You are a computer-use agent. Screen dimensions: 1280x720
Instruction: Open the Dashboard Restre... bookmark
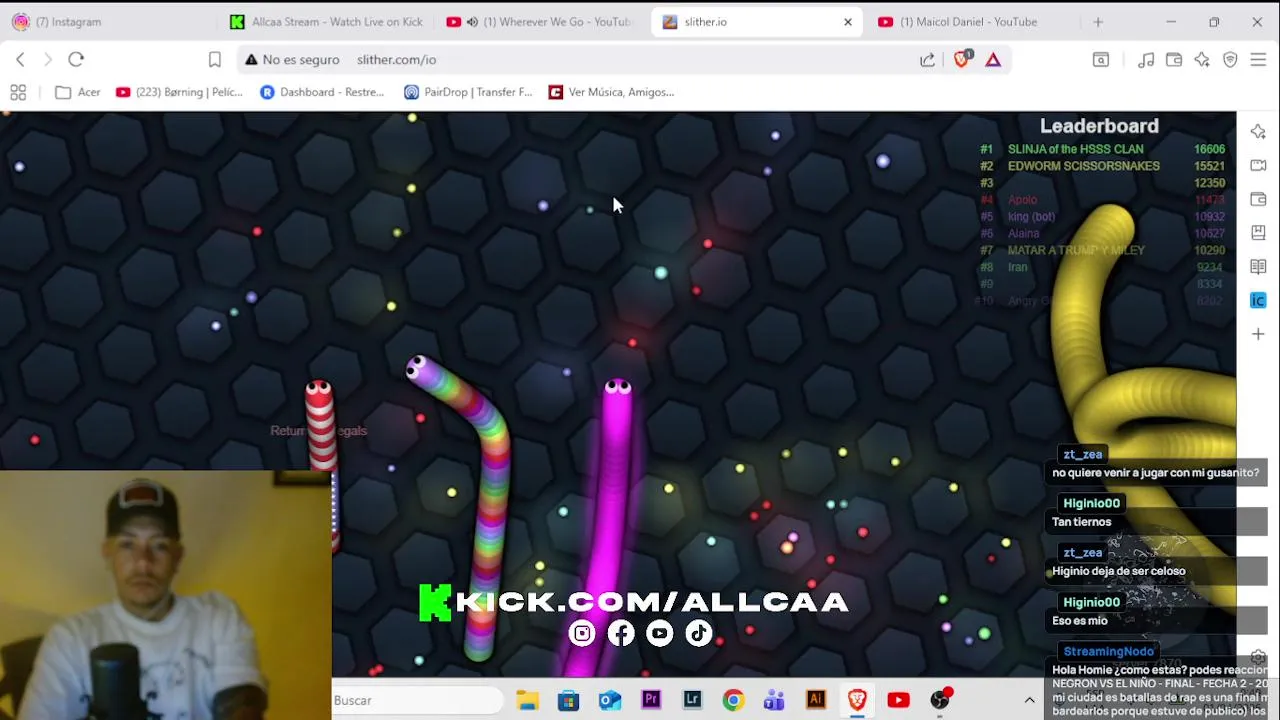[322, 92]
